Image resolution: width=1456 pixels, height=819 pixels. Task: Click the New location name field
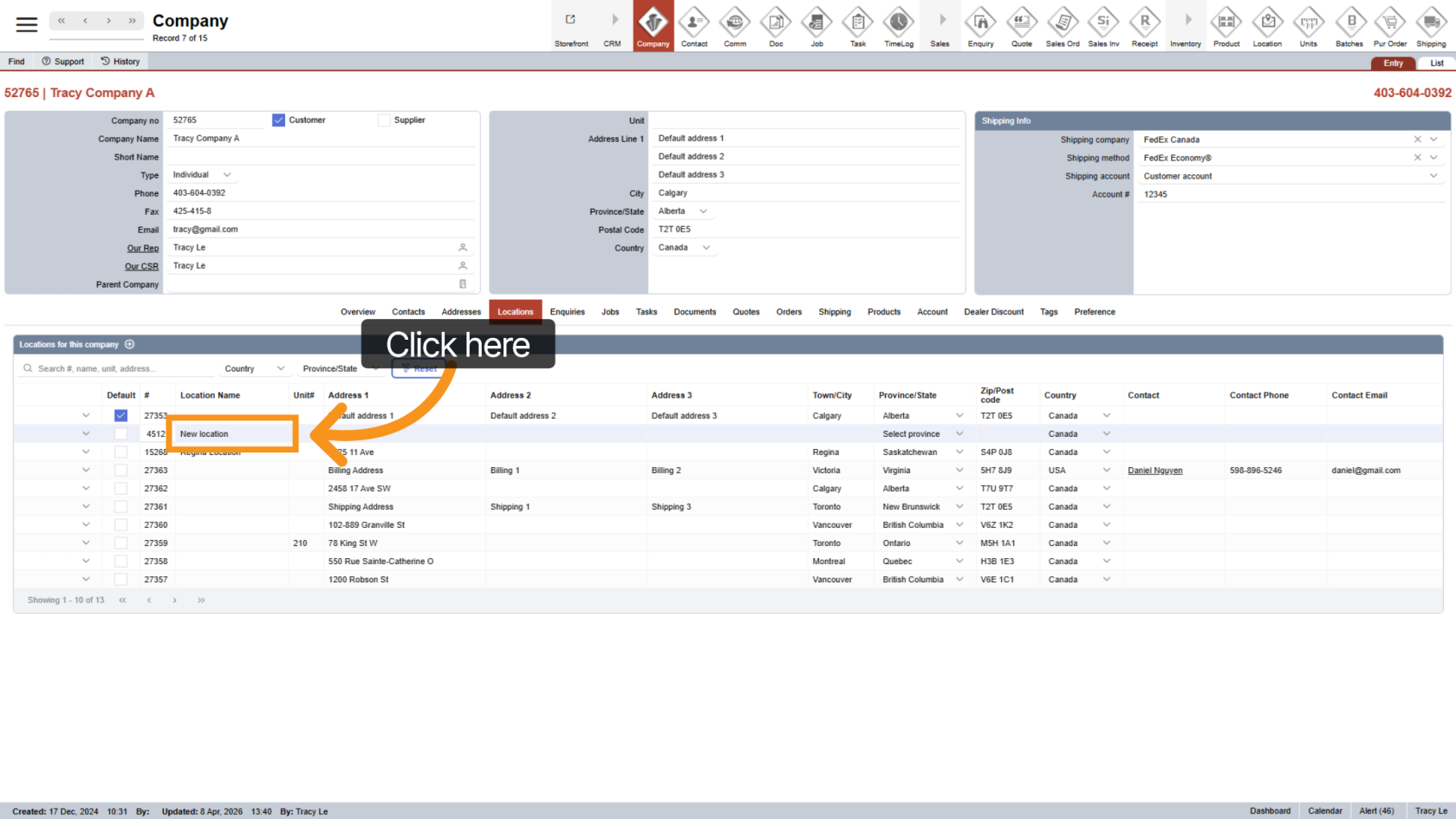pyautogui.click(x=232, y=434)
